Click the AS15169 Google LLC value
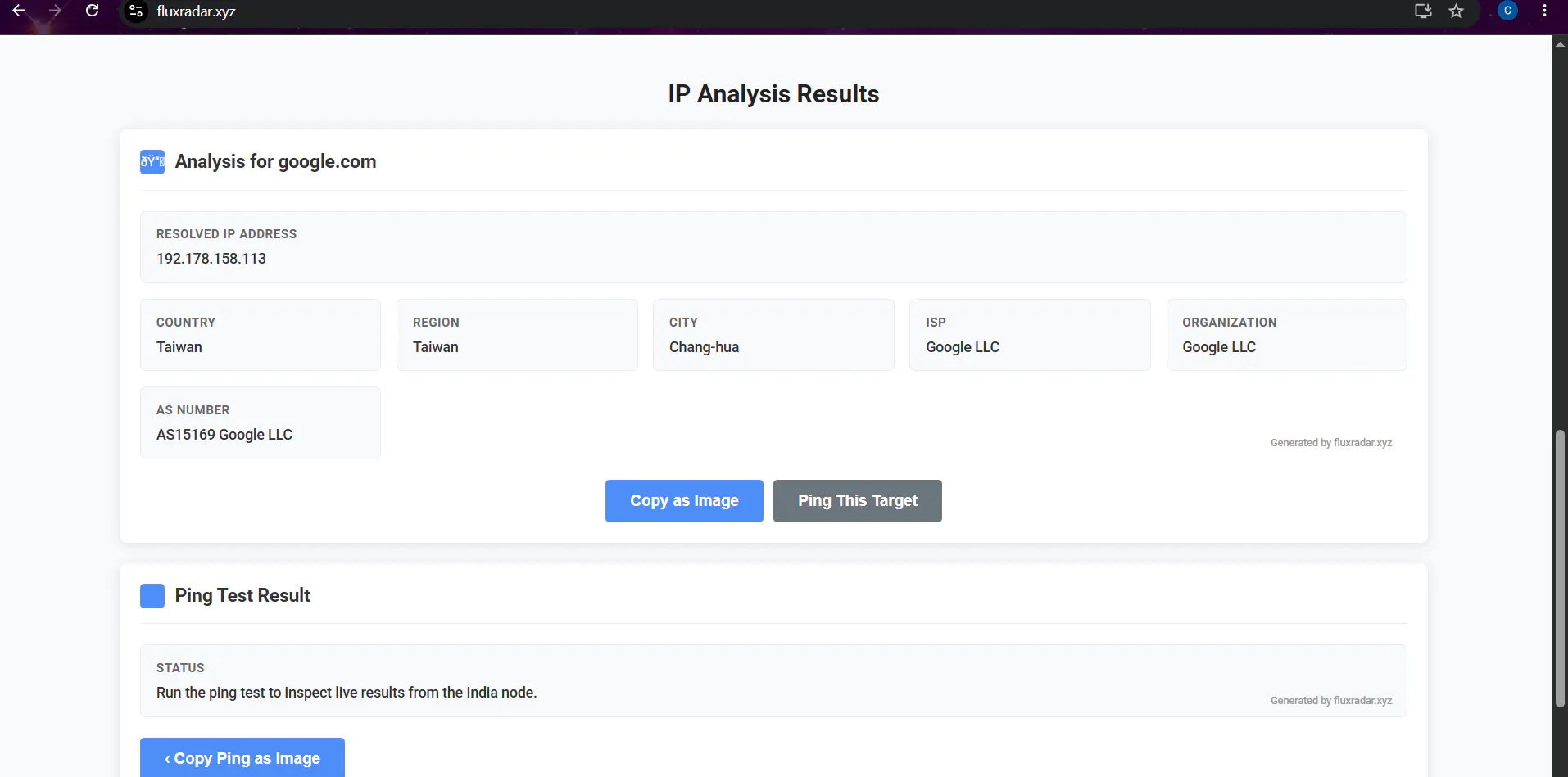Screen dimensions: 1568x777 tap(224, 435)
